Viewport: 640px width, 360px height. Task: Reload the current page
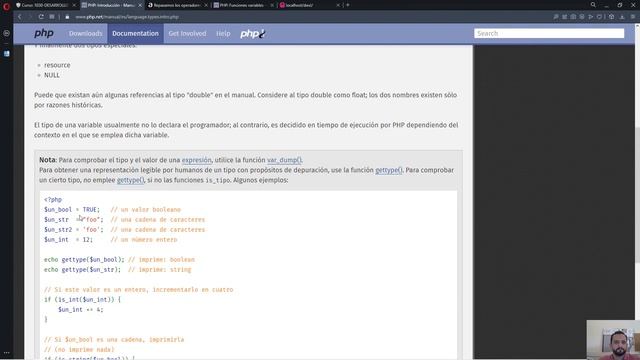pyautogui.click(x=41, y=17)
